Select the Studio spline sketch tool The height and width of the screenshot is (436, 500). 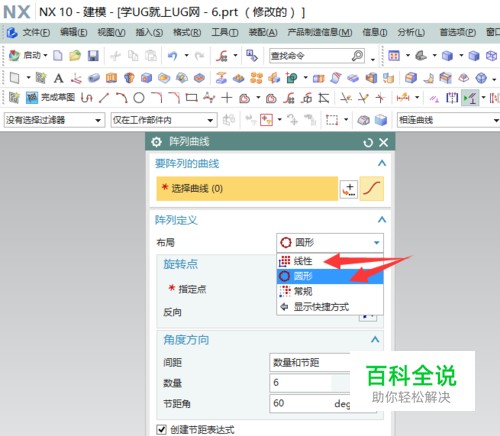(209, 98)
